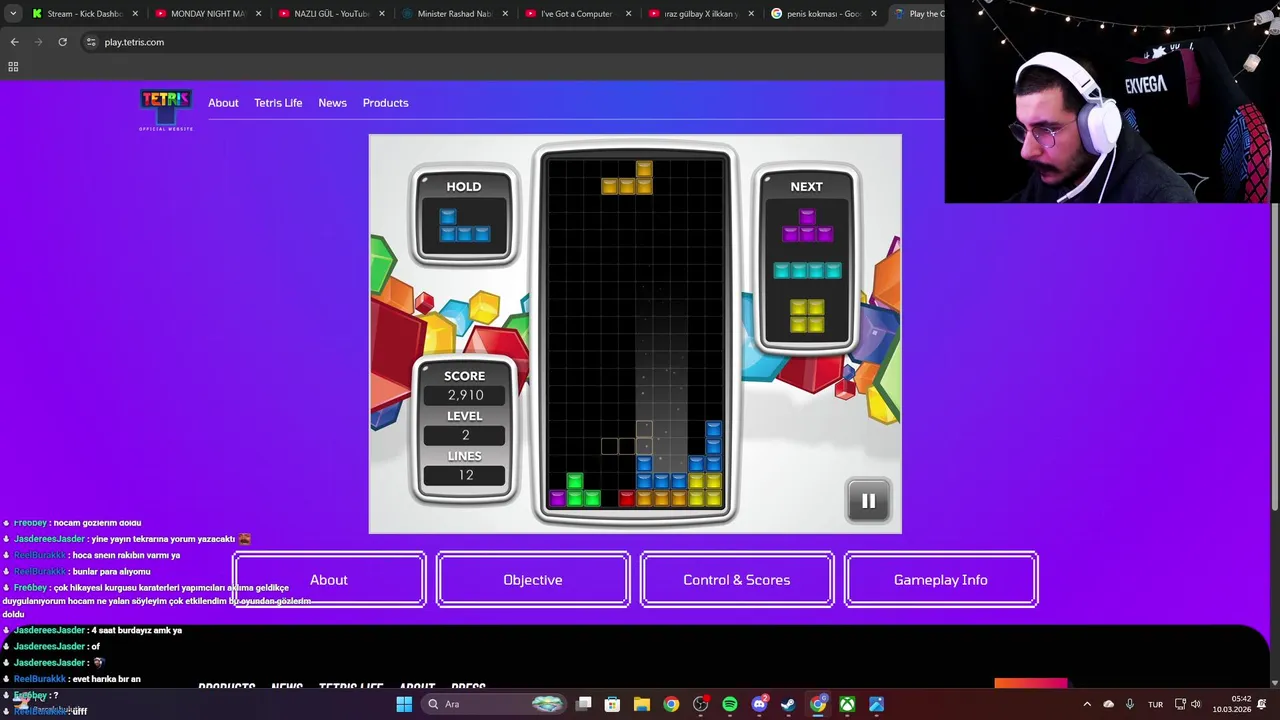The image size is (1280, 720).
Task: Open notifications bell in the taskbar
Action: tap(1262, 704)
